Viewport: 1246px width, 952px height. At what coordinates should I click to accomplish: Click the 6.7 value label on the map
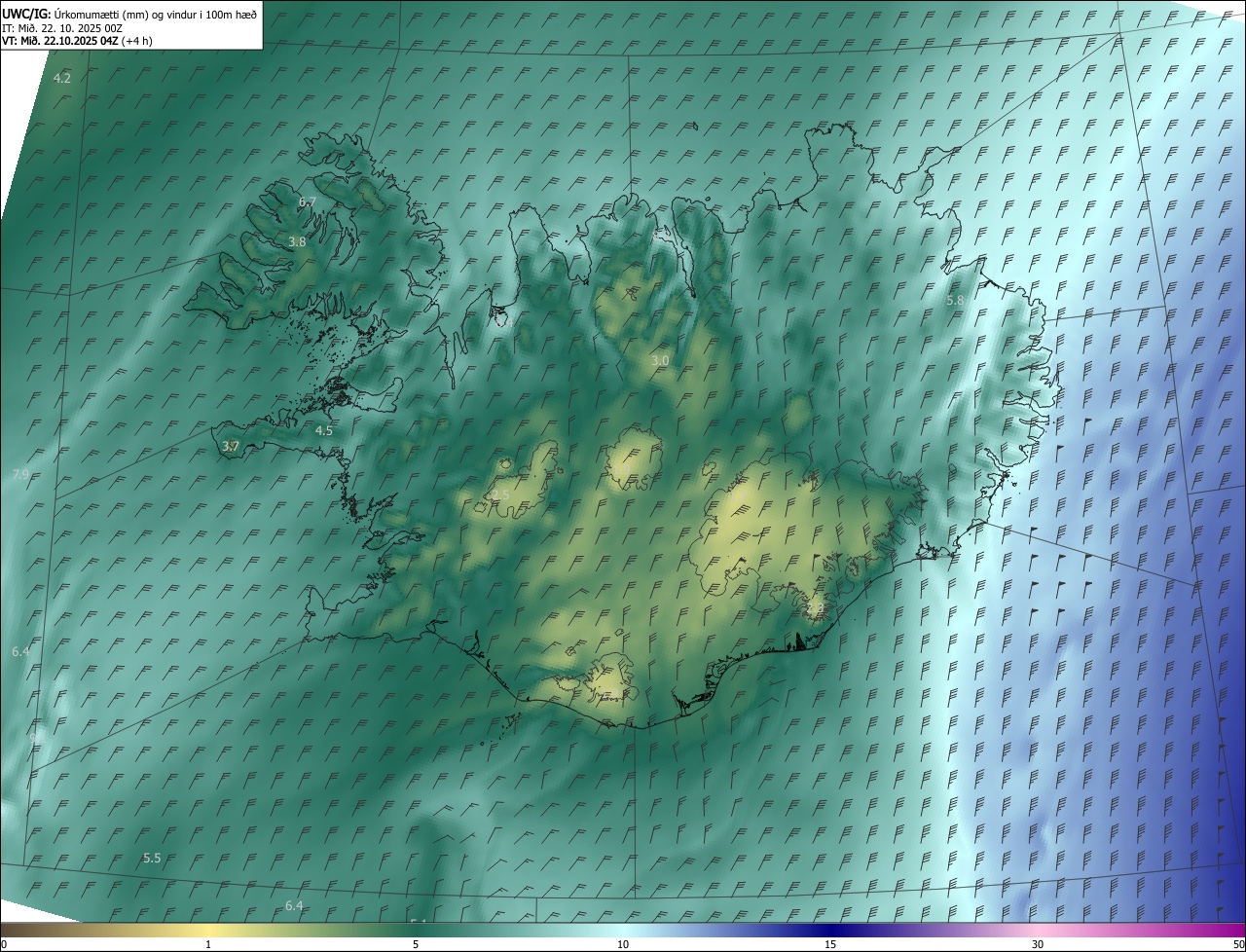coord(308,201)
